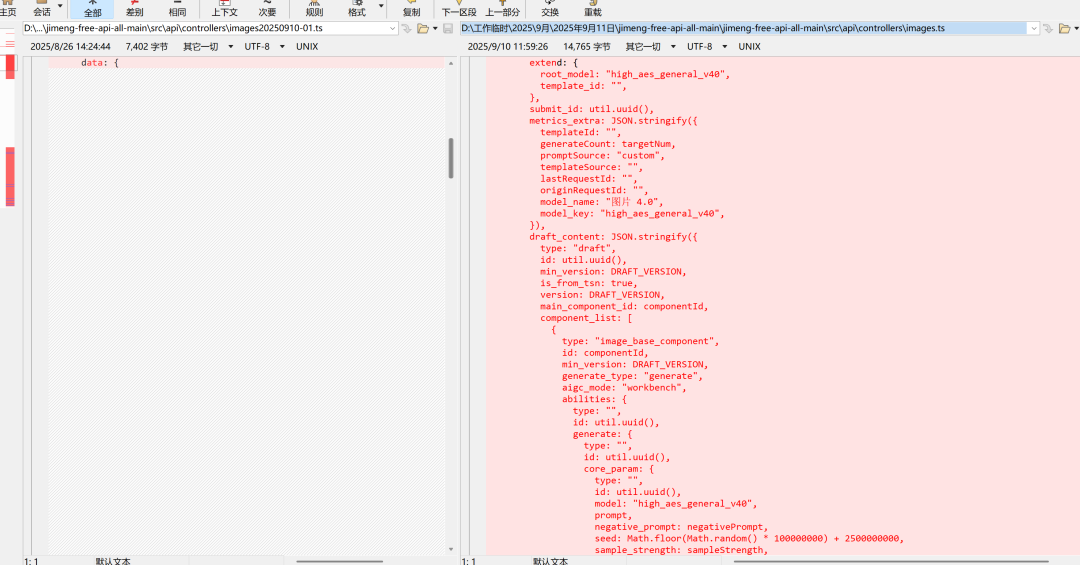Click 复制 (Copy) in the toolbar
This screenshot has width=1080, height=565.
(411, 10)
